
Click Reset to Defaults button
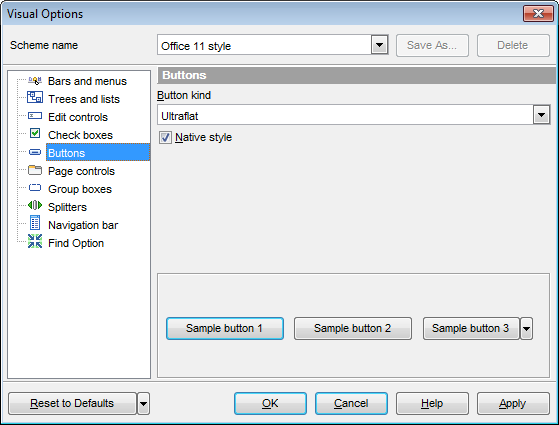(x=72, y=404)
